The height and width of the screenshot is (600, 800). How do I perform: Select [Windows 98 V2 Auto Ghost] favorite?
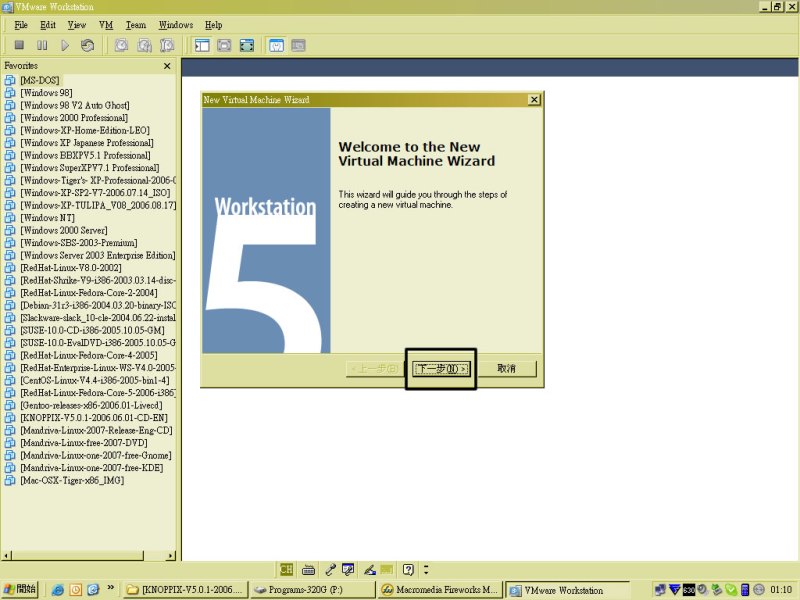(75, 105)
